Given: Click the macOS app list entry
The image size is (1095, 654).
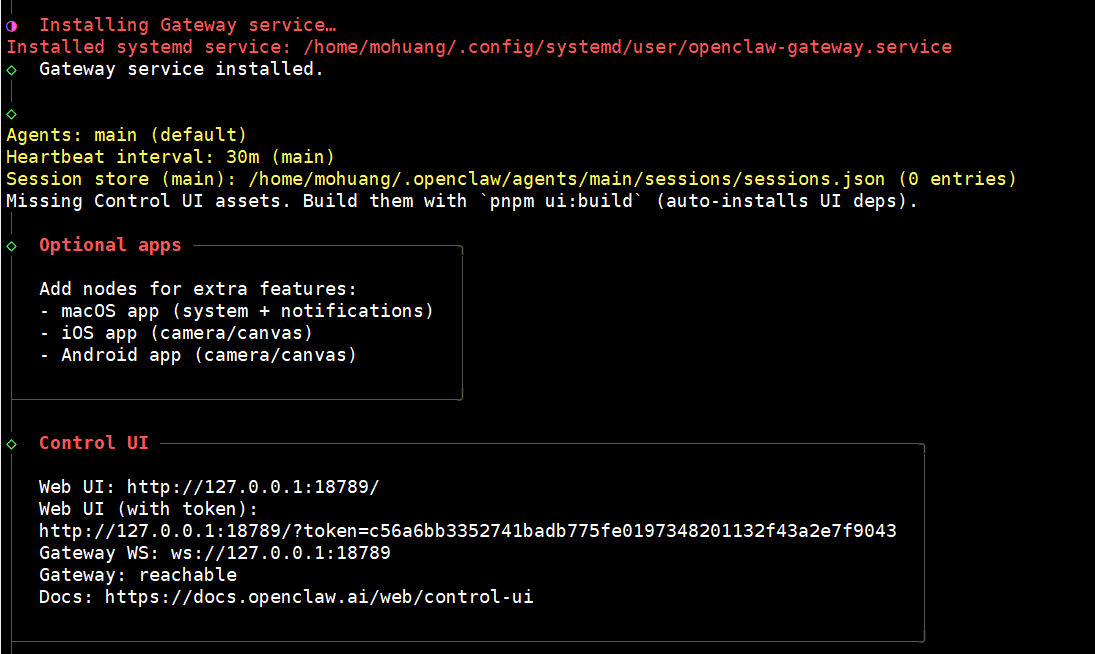Looking at the screenshot, I should pyautogui.click(x=236, y=311).
